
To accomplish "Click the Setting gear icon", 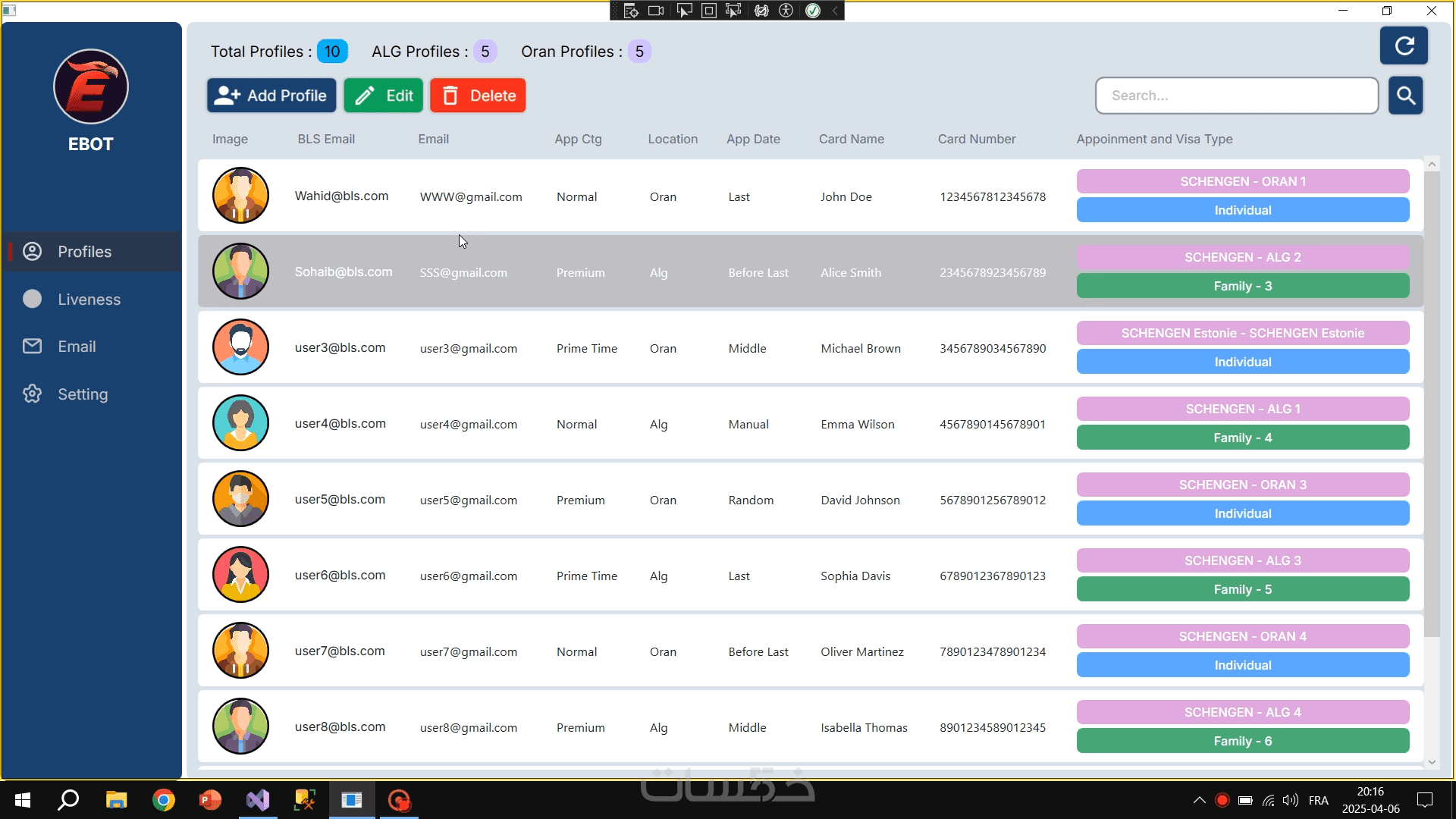I will click(32, 394).
